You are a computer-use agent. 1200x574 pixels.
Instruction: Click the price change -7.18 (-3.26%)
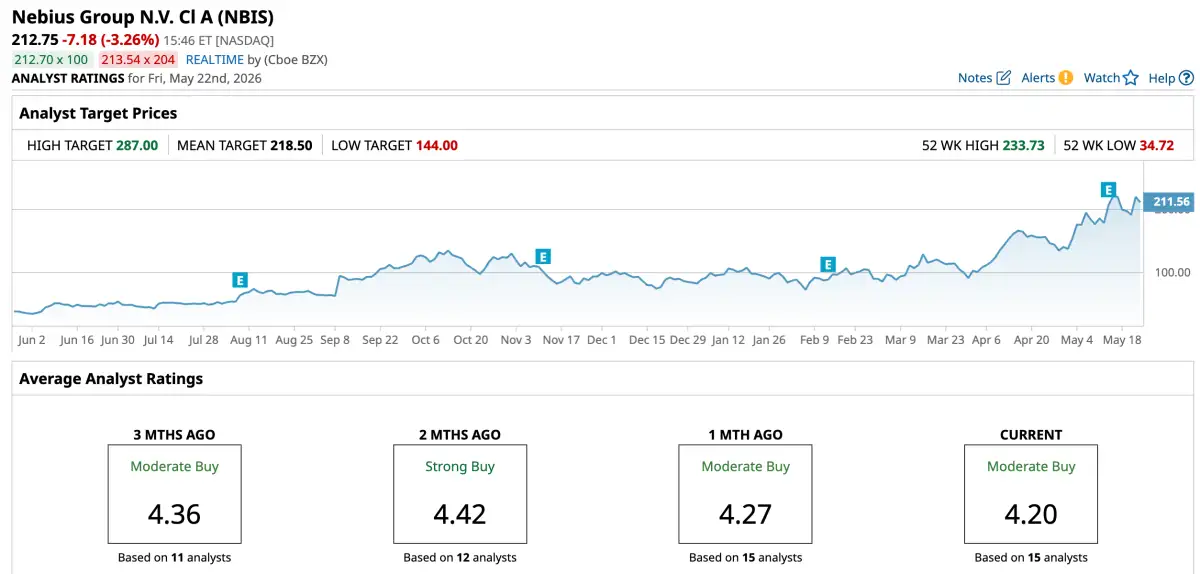(x=110, y=39)
